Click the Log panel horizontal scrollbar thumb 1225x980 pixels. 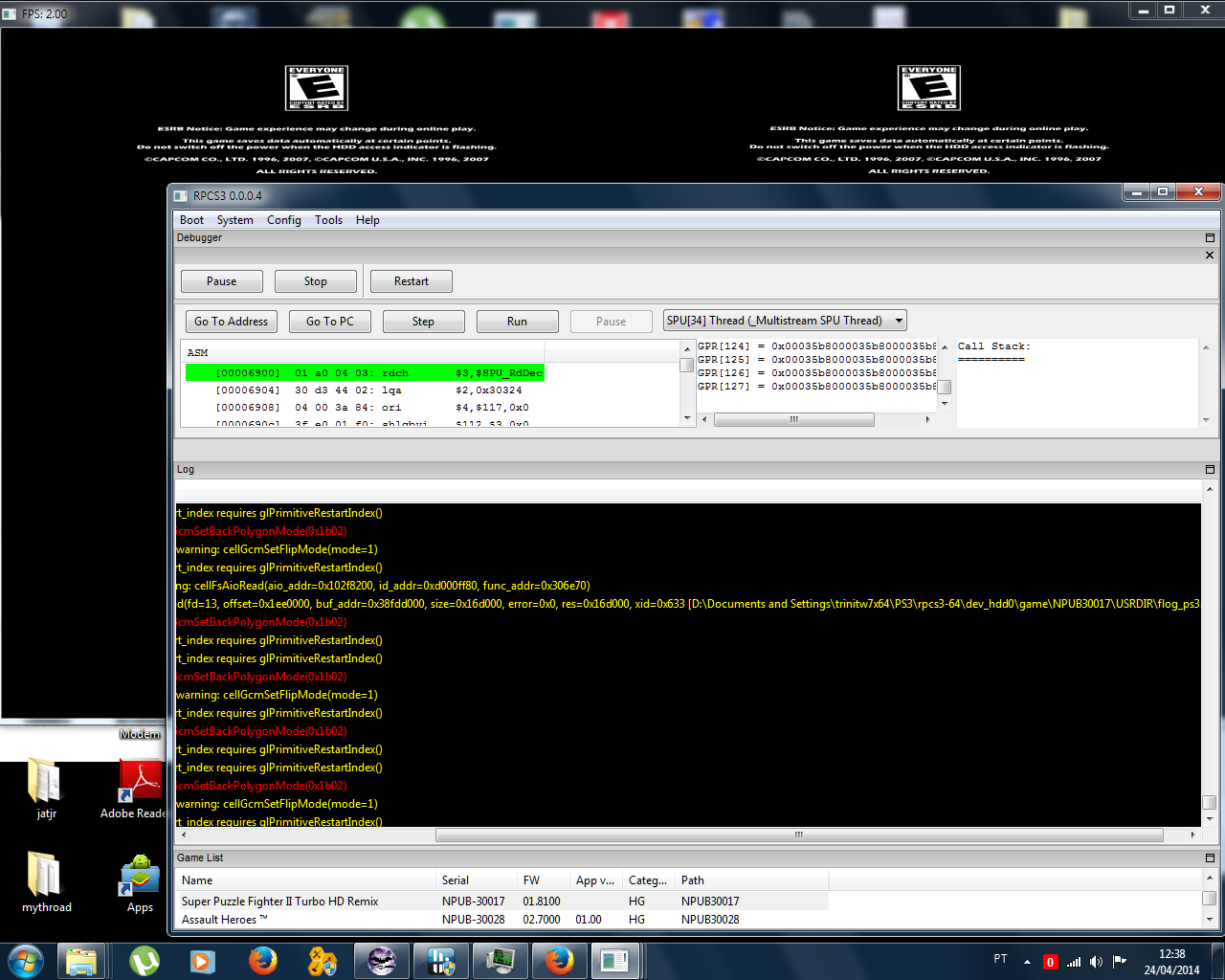(798, 835)
